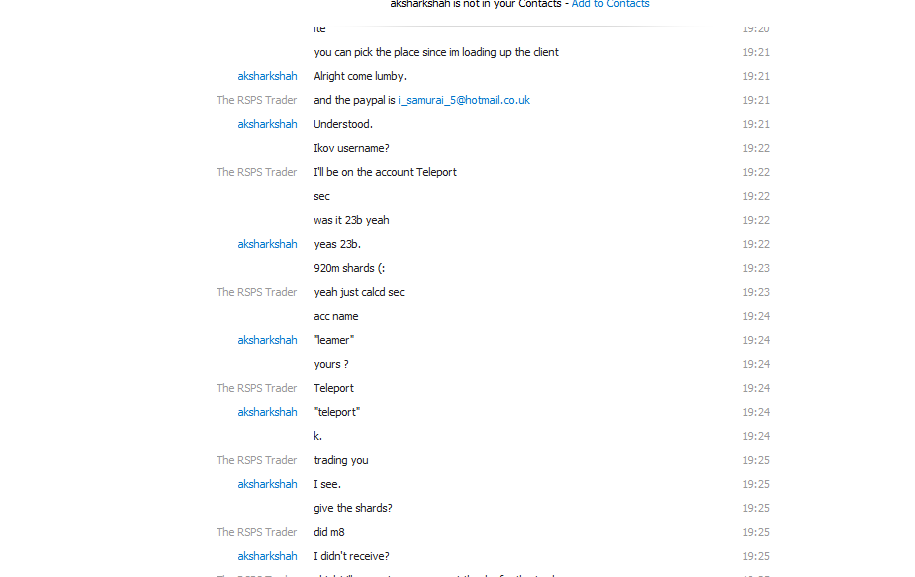The height and width of the screenshot is (577, 915).
Task: Click aksharkshah name beside '"teleport"' message
Action: [267, 412]
